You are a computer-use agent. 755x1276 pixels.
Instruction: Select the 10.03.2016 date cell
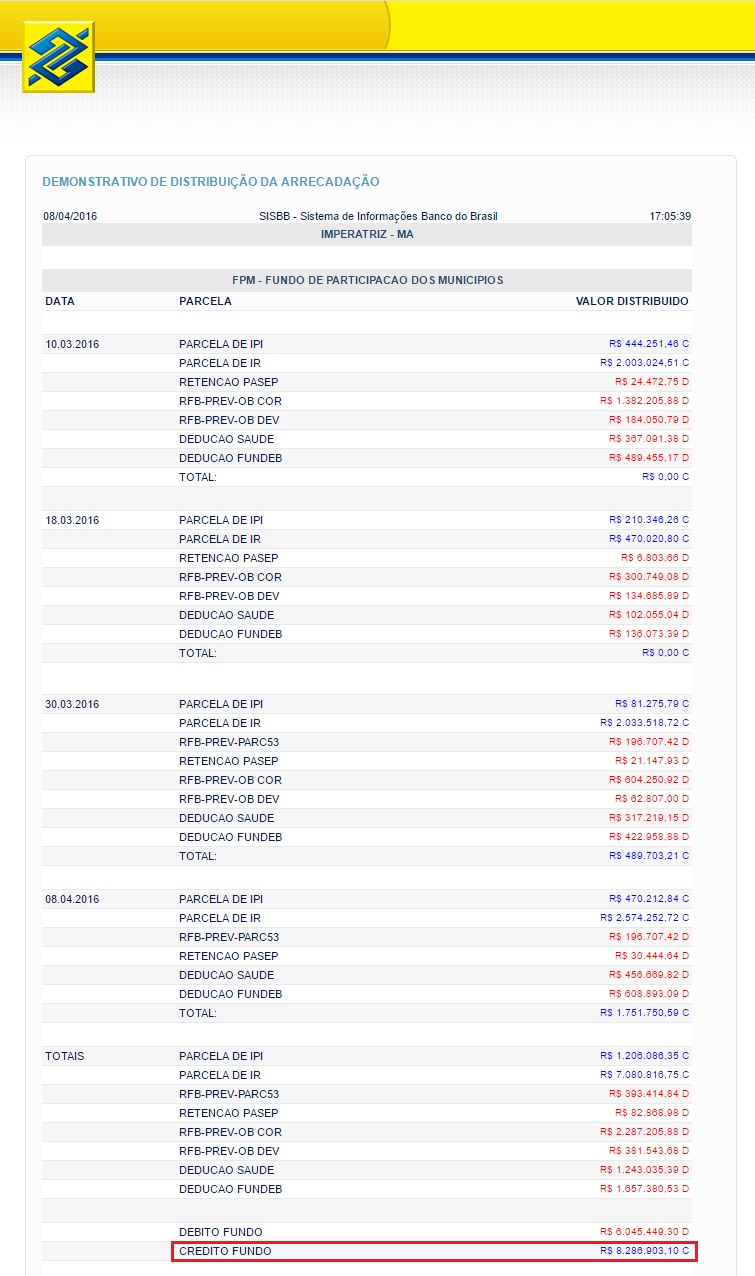[x=72, y=344]
